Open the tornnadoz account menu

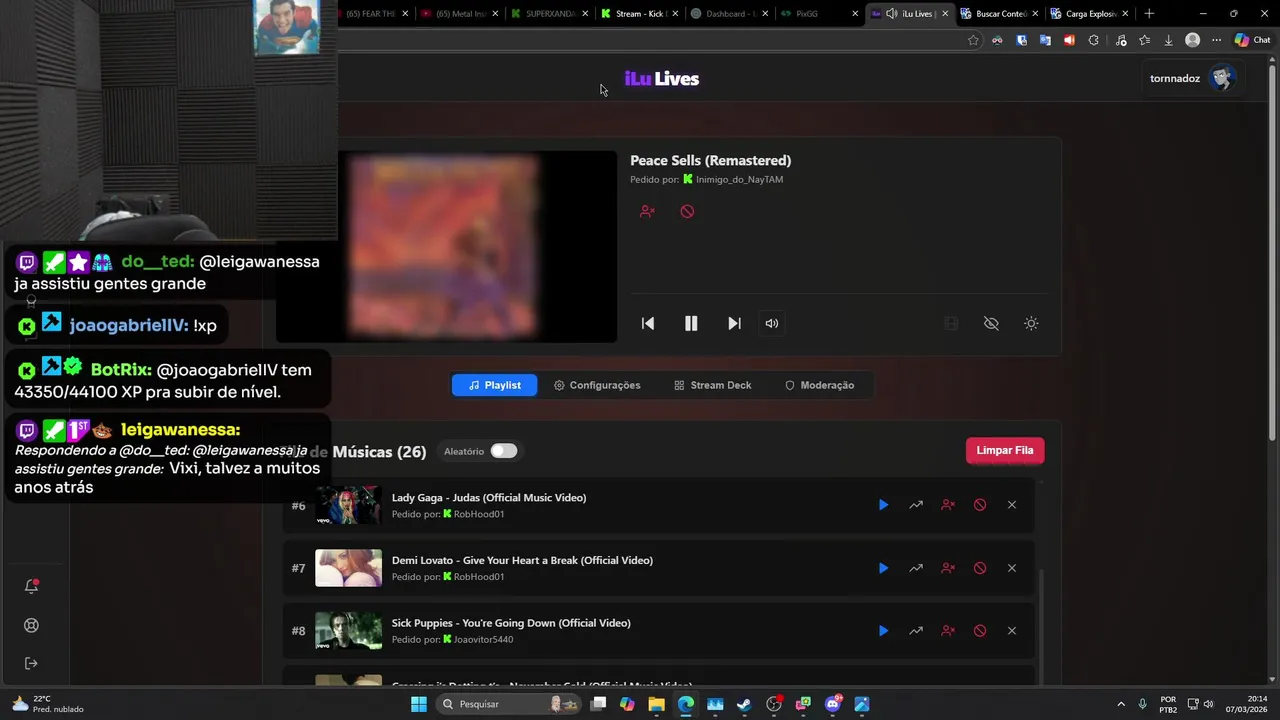1193,78
